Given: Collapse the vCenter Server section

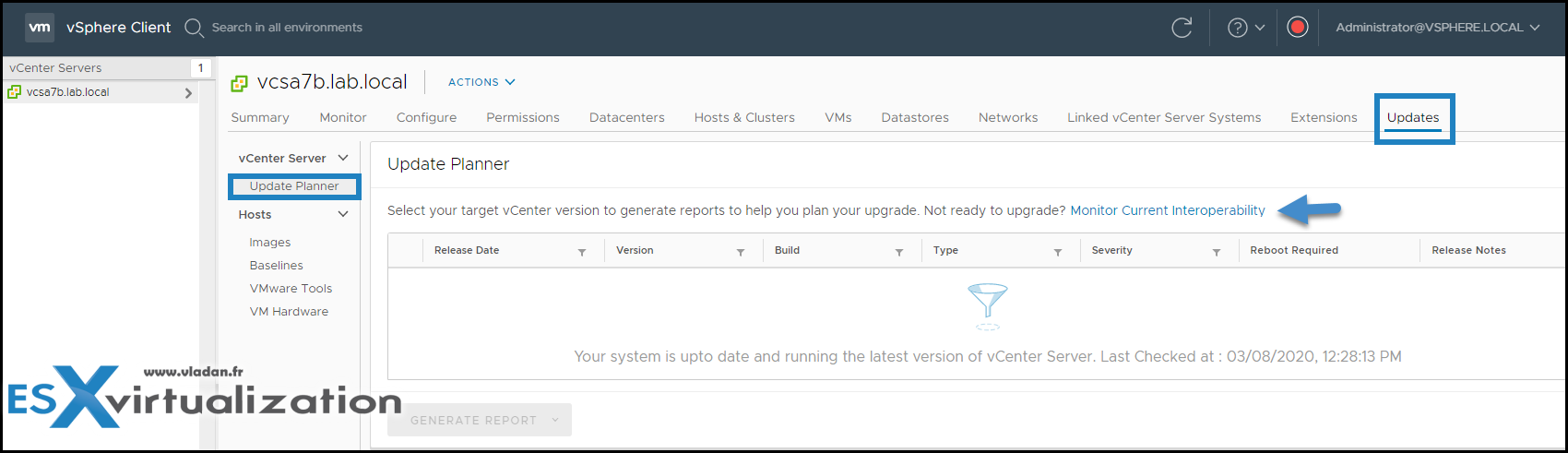Looking at the screenshot, I should click(343, 158).
